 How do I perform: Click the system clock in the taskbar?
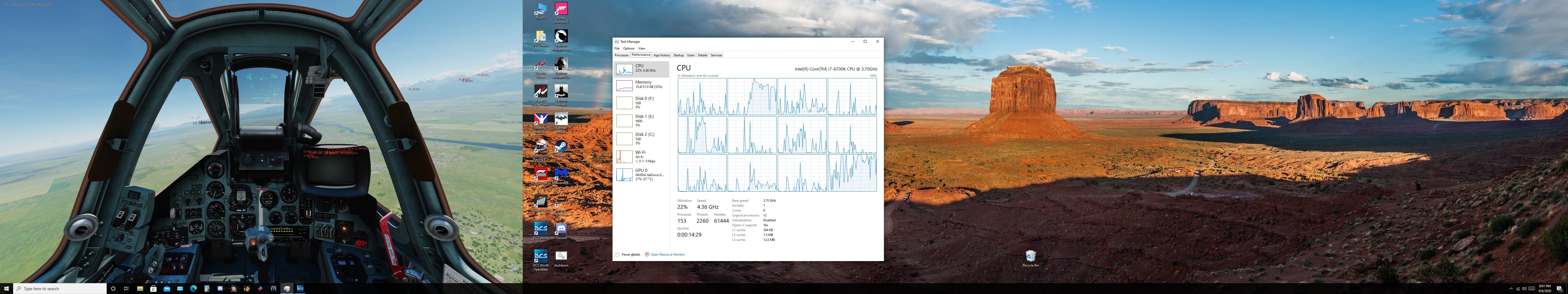1545,289
